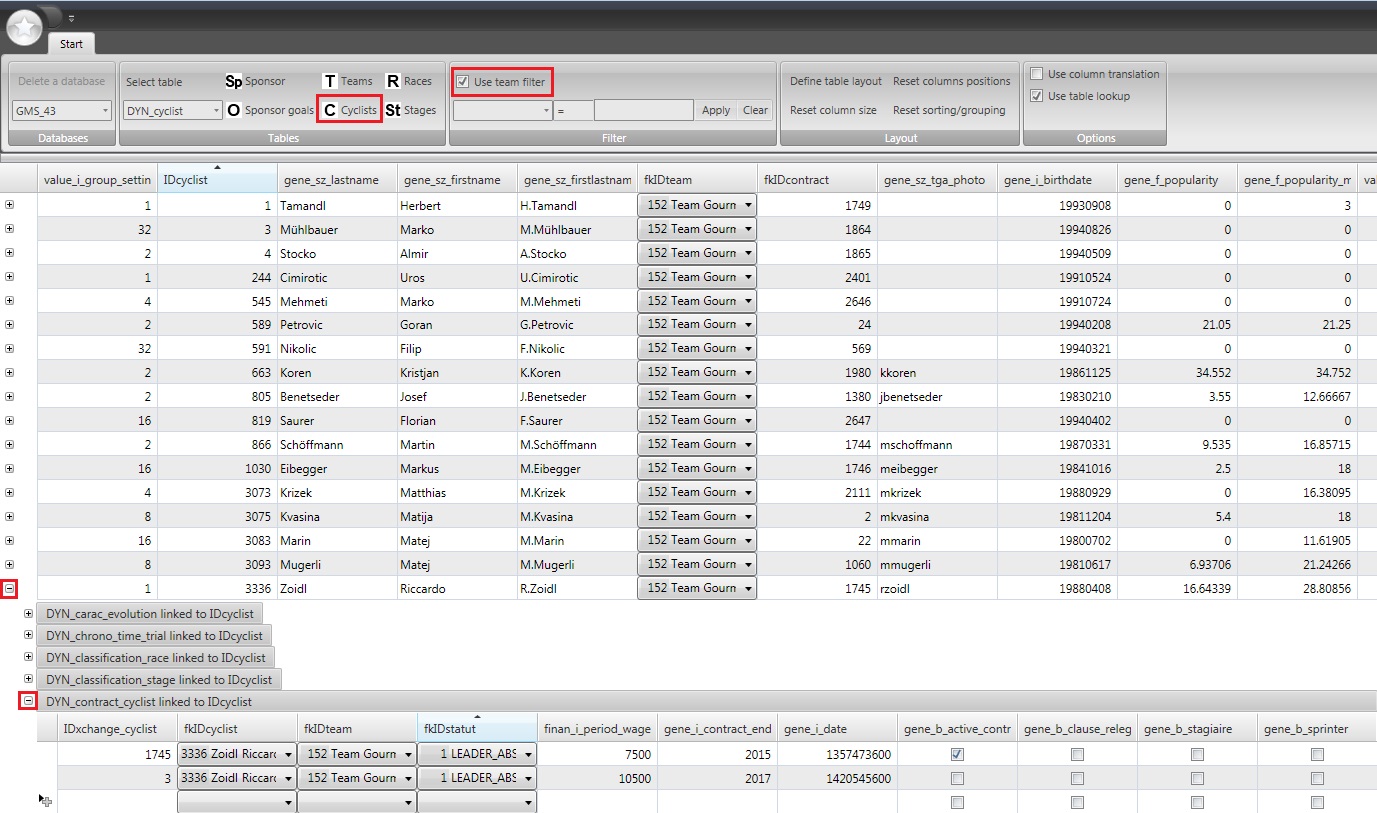Click the Apply filter button
The height and width of the screenshot is (813, 1377).
[715, 111]
